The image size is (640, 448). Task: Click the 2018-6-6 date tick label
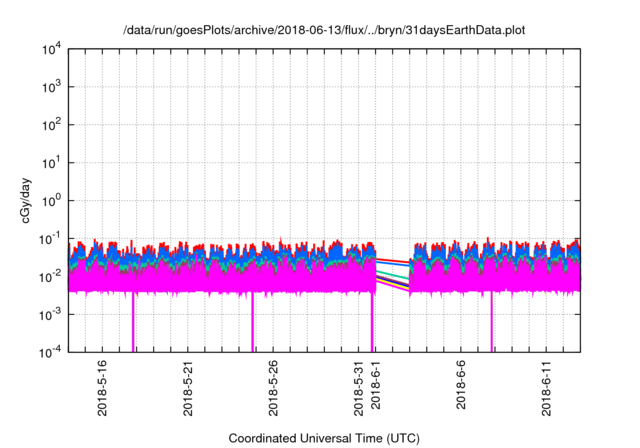tap(461, 385)
